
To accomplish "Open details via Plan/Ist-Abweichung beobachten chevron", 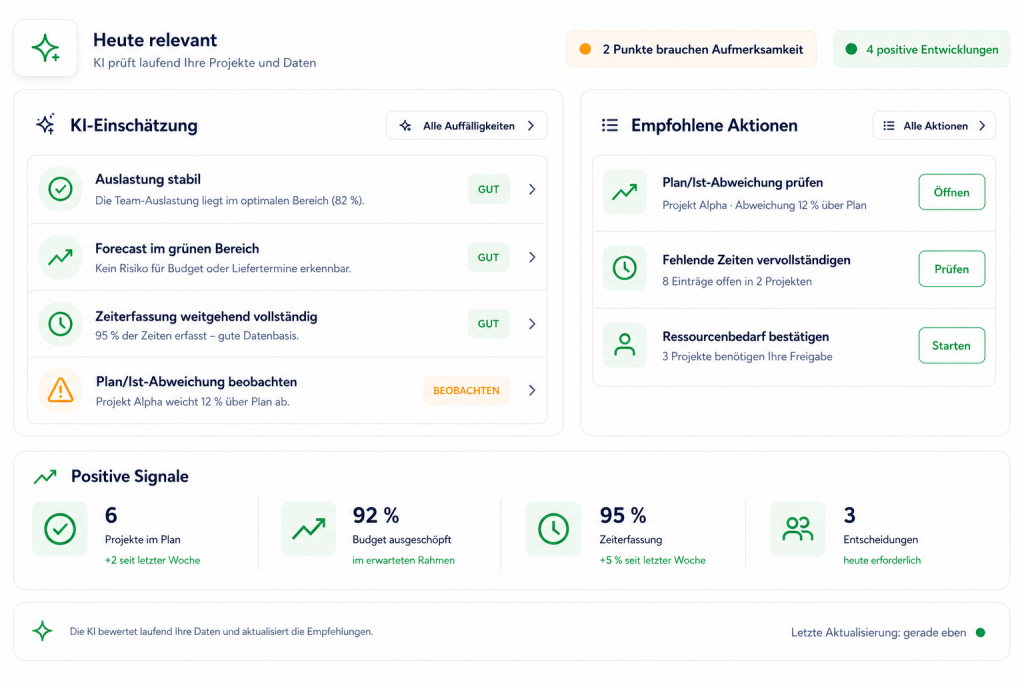I will click(532, 390).
